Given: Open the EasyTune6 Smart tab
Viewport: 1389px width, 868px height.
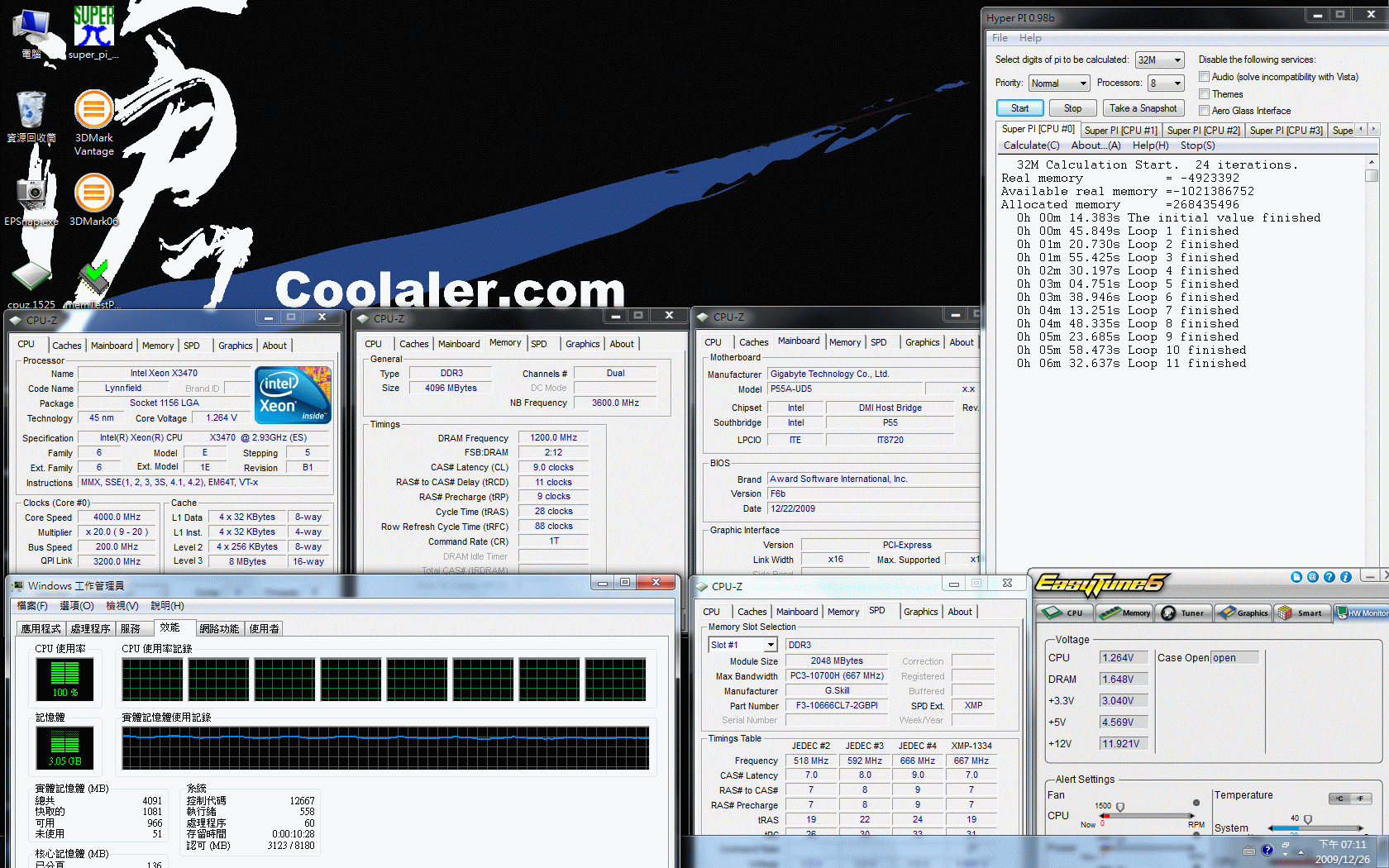Looking at the screenshot, I should (1302, 613).
